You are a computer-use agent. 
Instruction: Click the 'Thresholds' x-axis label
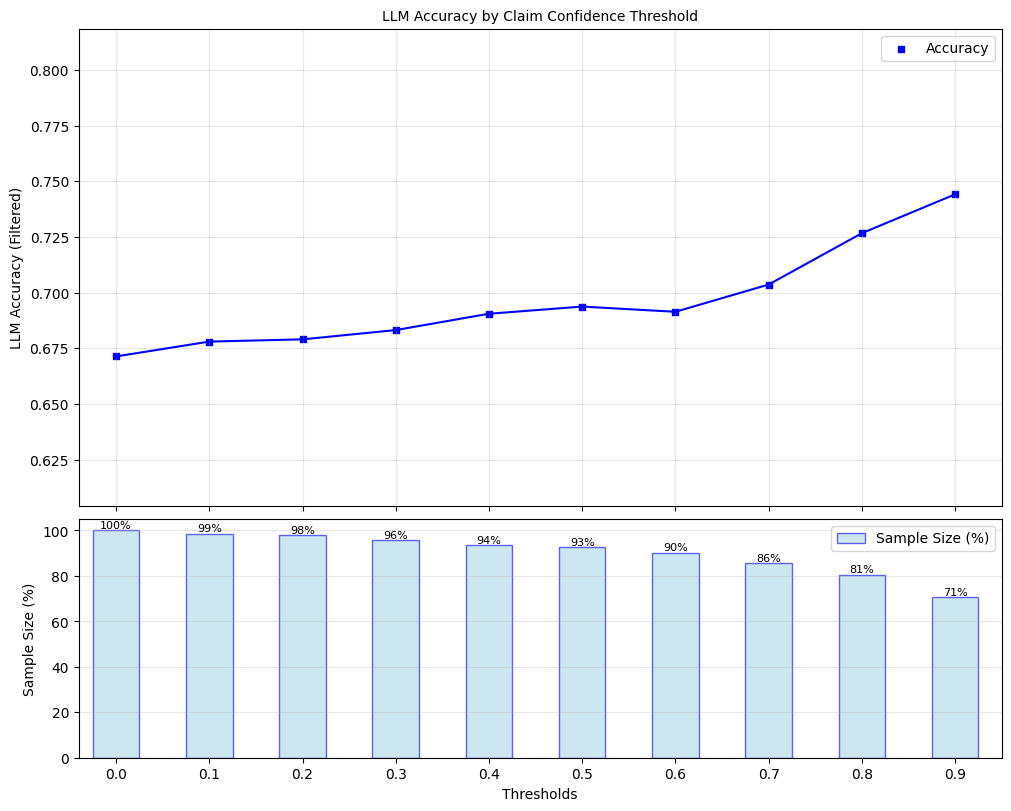(540, 794)
